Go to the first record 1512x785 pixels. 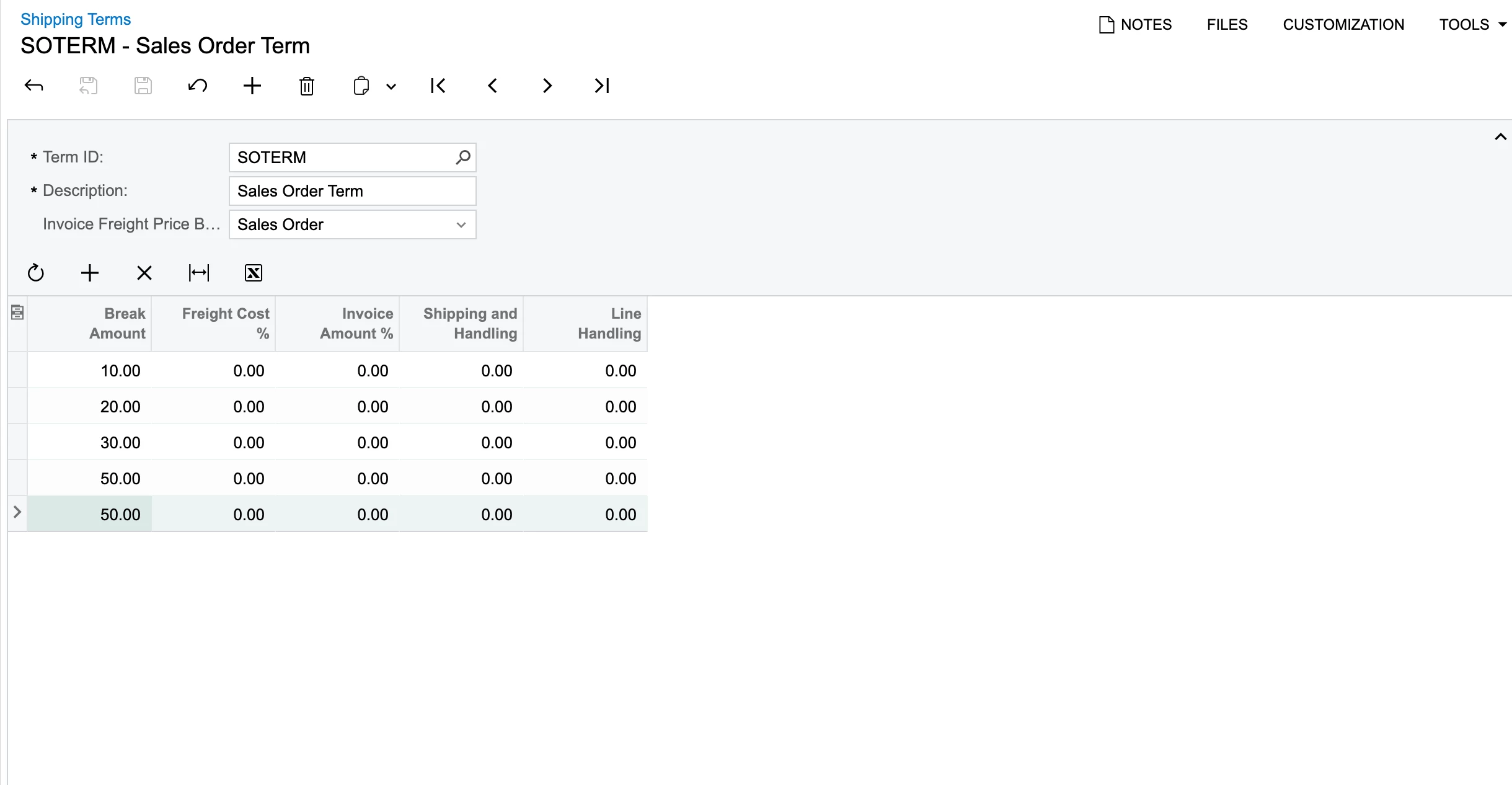pyautogui.click(x=438, y=86)
